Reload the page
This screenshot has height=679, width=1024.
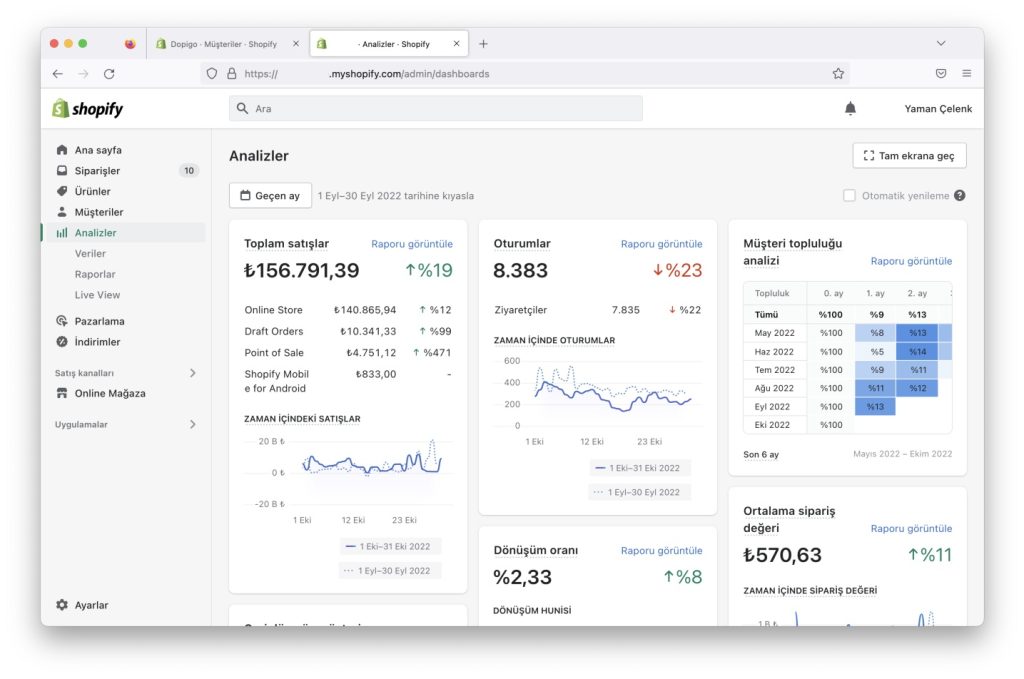pos(109,74)
